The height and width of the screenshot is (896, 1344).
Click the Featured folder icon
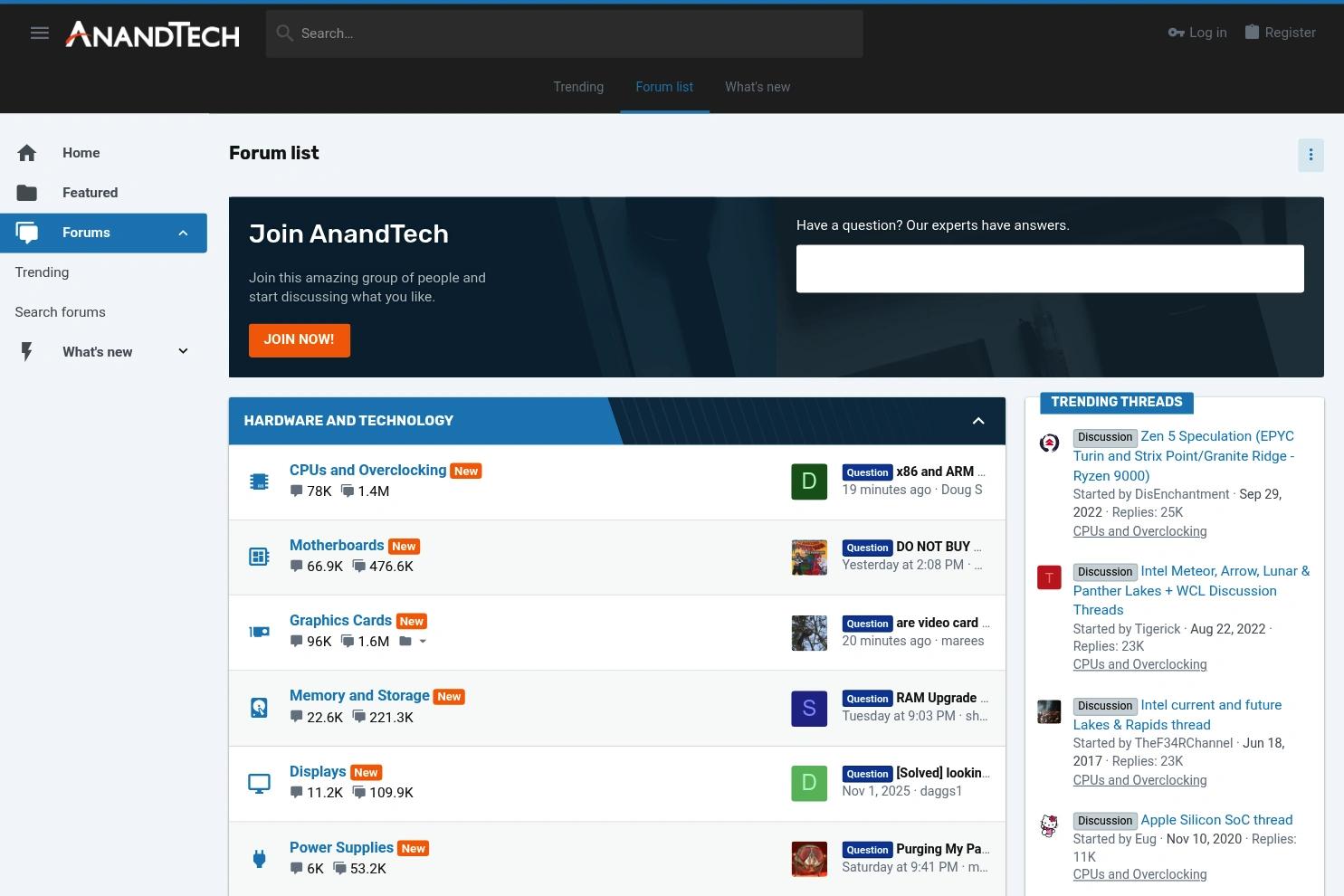click(27, 193)
